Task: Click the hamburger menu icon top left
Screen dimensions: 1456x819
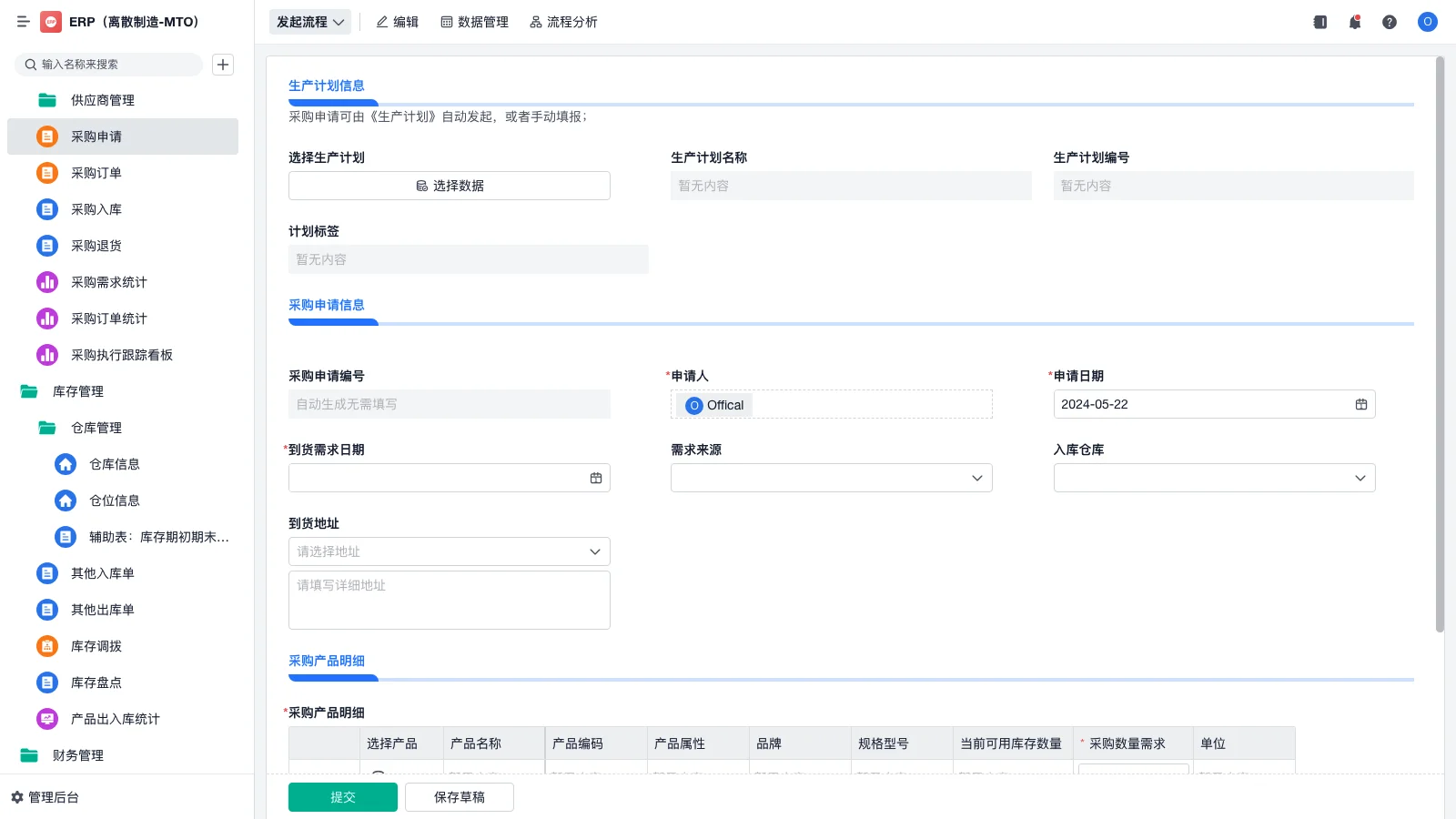Action: (x=24, y=22)
